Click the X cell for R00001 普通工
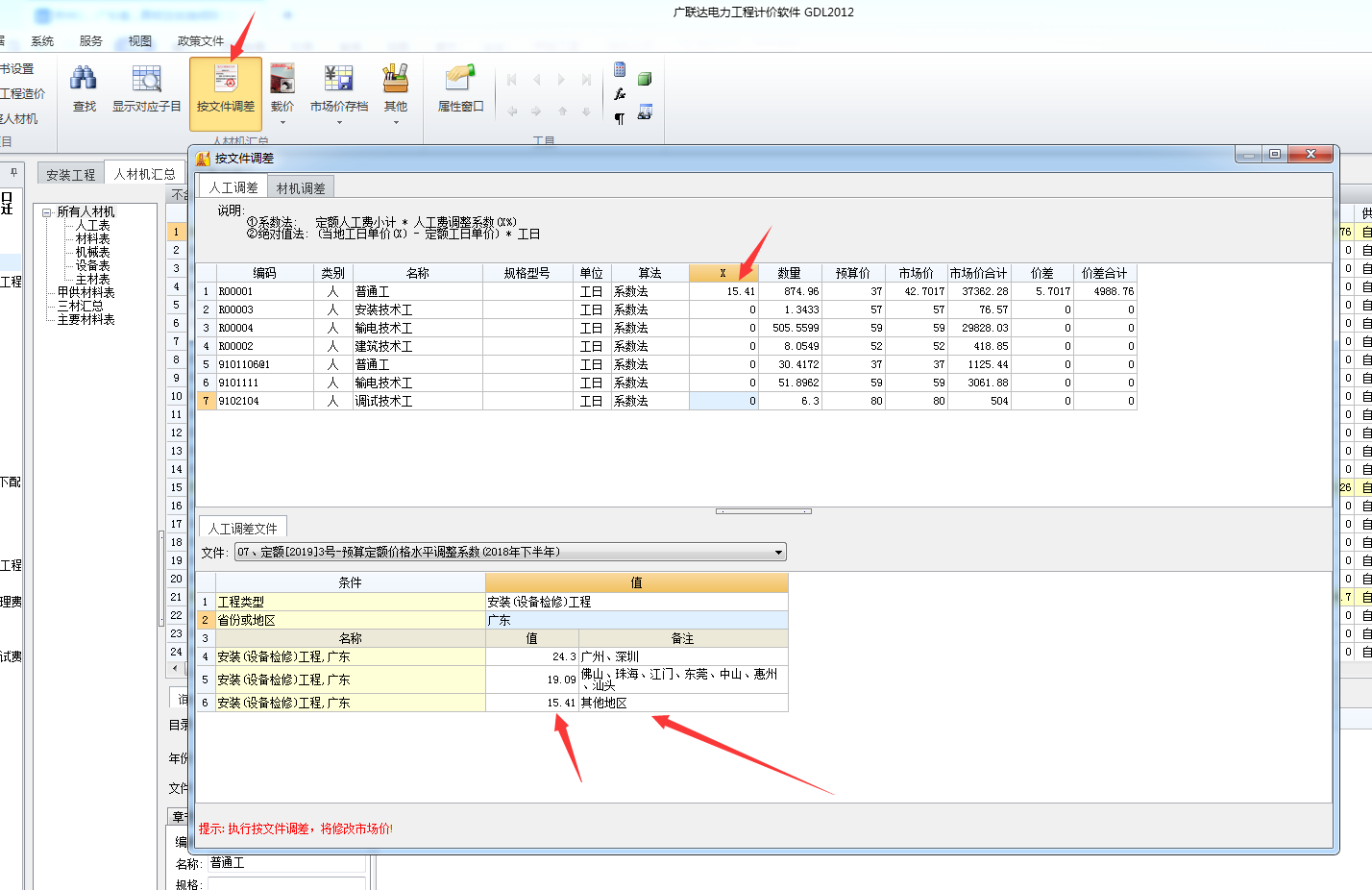 (723, 291)
